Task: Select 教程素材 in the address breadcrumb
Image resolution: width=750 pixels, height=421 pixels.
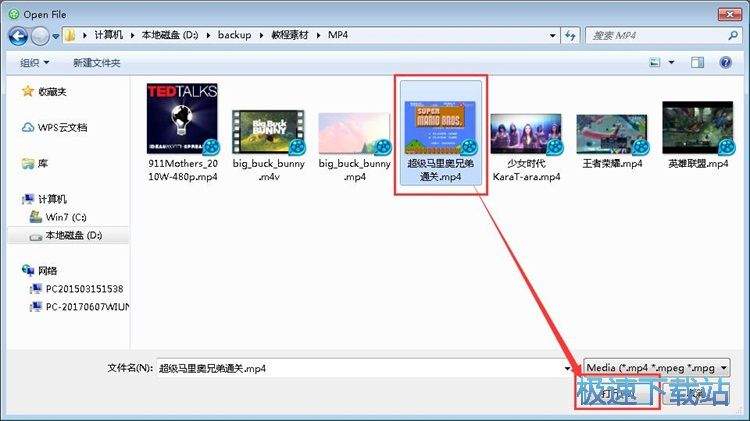Action: tap(290, 35)
